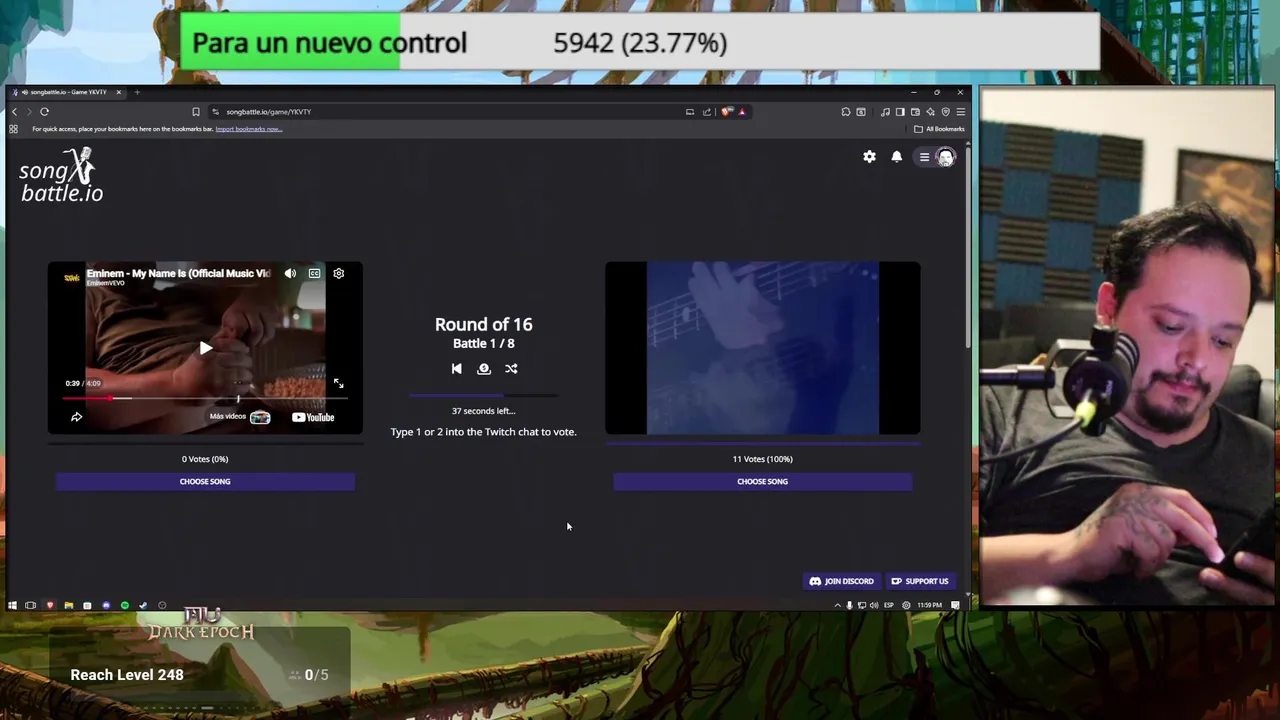Click the Más videos thumbnail
The height and width of the screenshot is (720, 1280).
[x=260, y=417]
